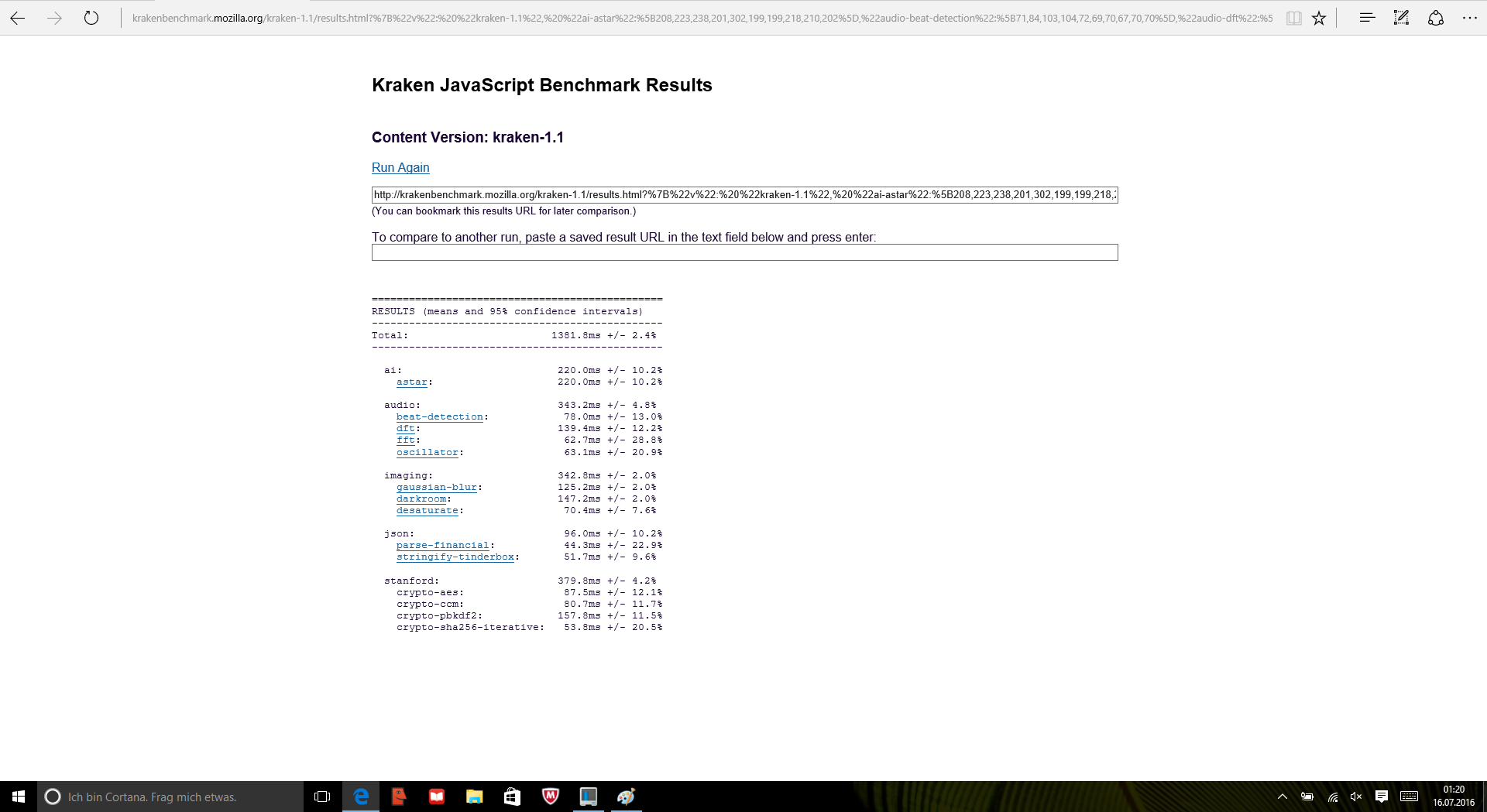
Task: Open the desaturate benchmark link
Action: pyautogui.click(x=428, y=511)
